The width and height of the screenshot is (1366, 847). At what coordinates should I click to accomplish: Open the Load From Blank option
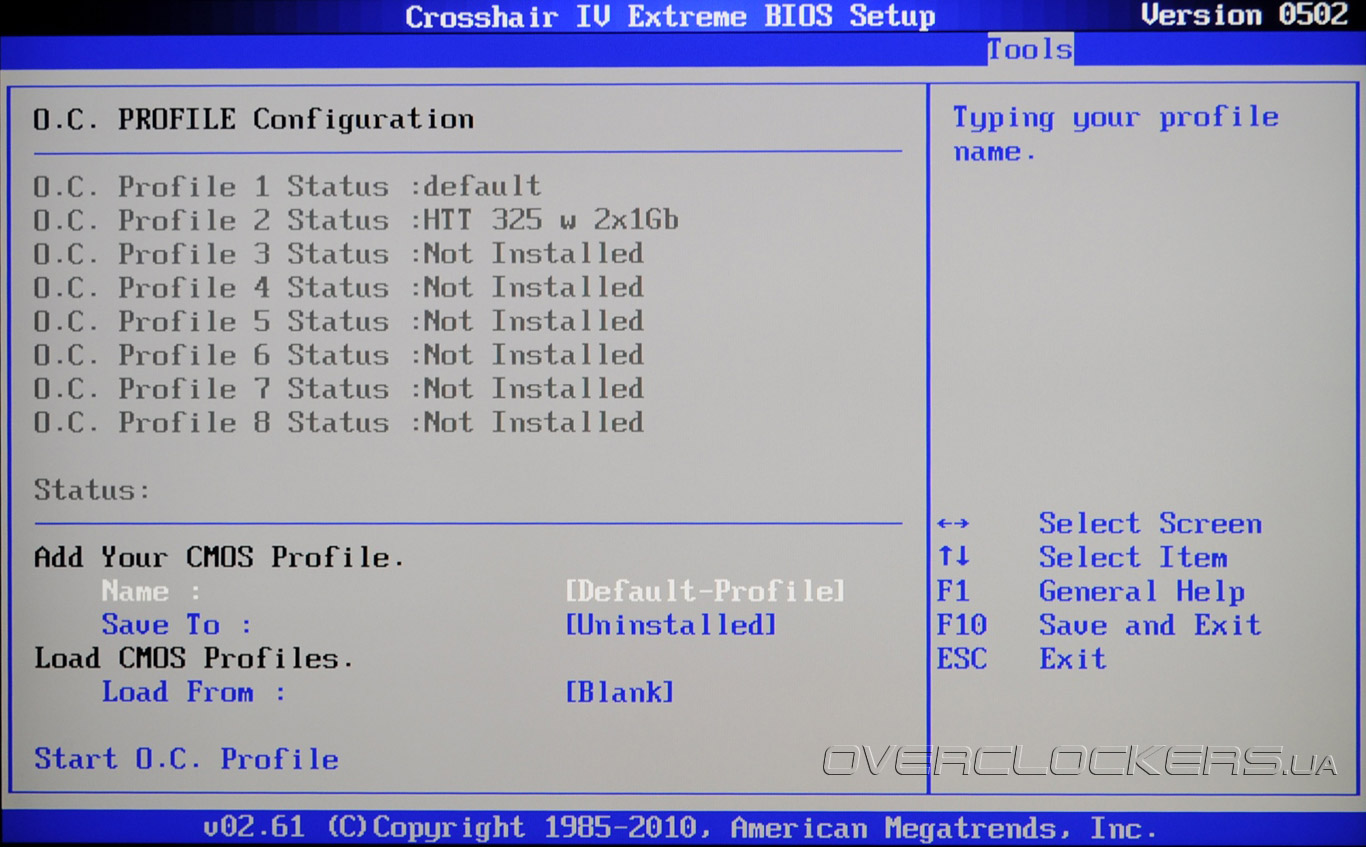tap(620, 692)
